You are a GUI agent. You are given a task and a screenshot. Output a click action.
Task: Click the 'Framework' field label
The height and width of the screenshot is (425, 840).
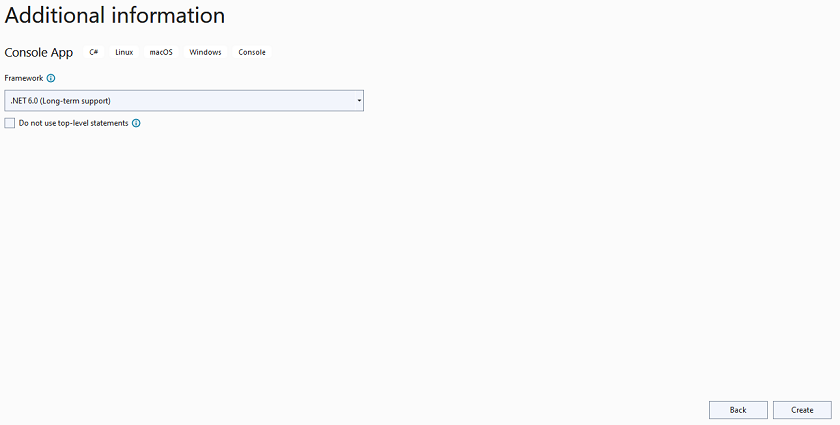coord(24,78)
